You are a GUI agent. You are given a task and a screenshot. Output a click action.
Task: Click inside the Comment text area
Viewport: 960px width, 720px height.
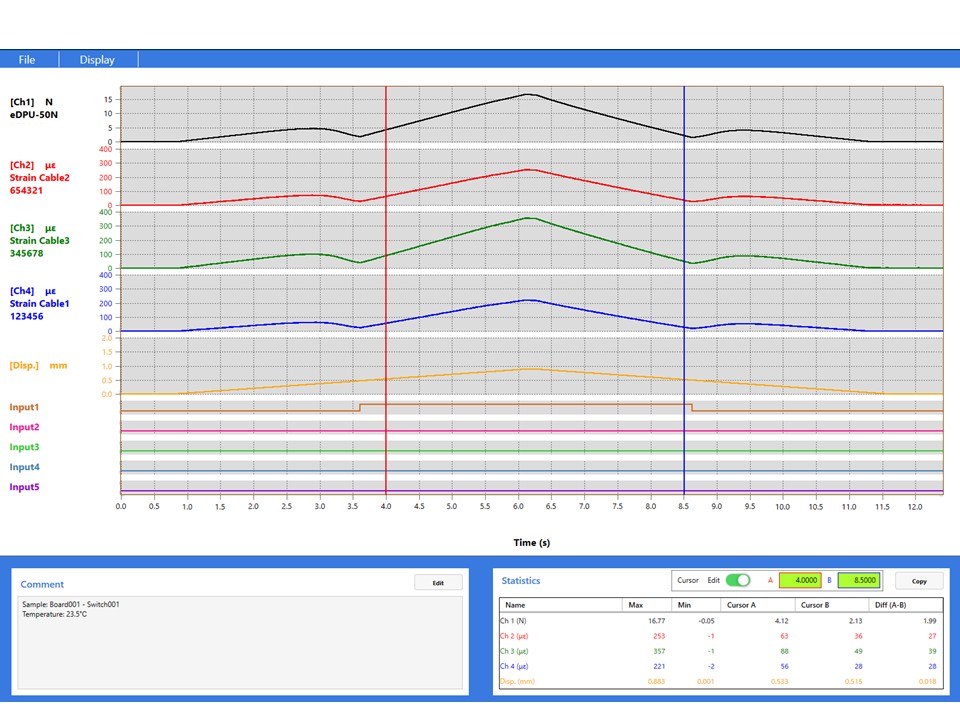pyautogui.click(x=240, y=640)
